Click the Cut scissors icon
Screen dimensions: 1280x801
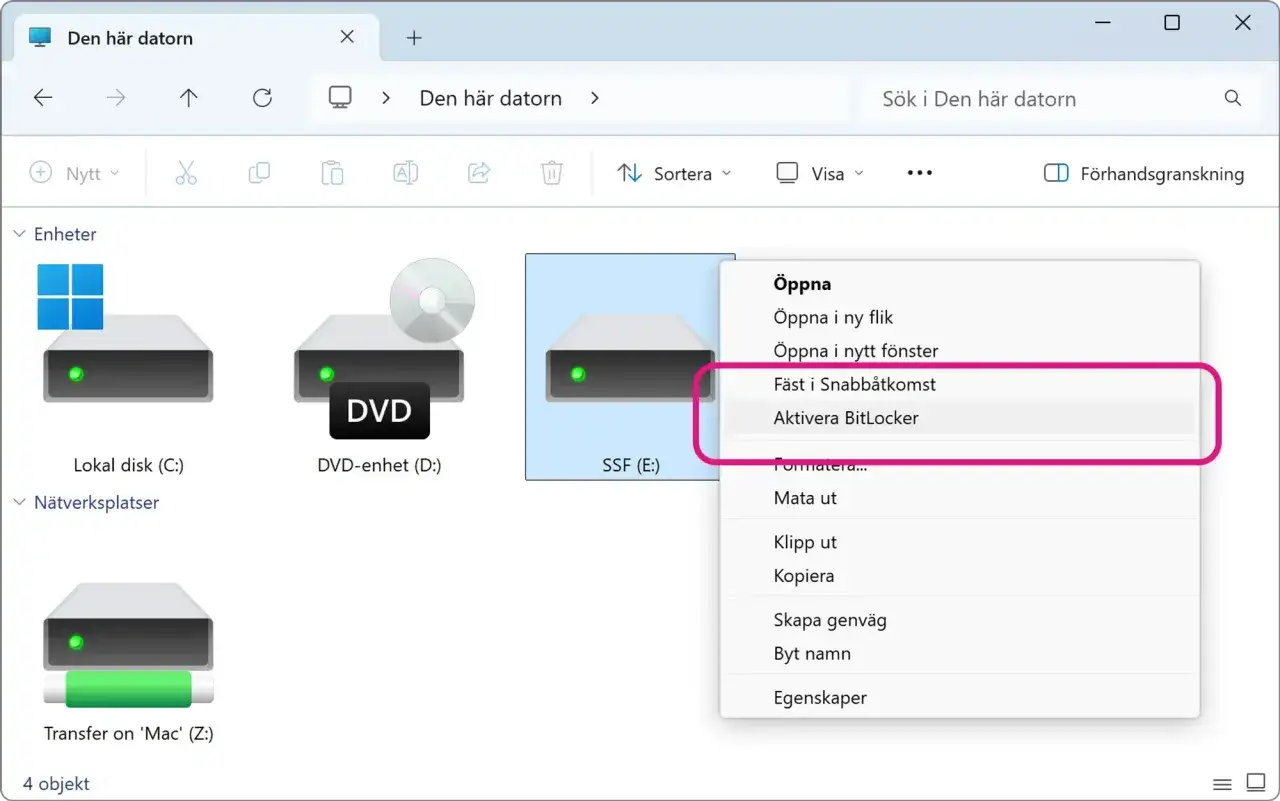tap(186, 173)
